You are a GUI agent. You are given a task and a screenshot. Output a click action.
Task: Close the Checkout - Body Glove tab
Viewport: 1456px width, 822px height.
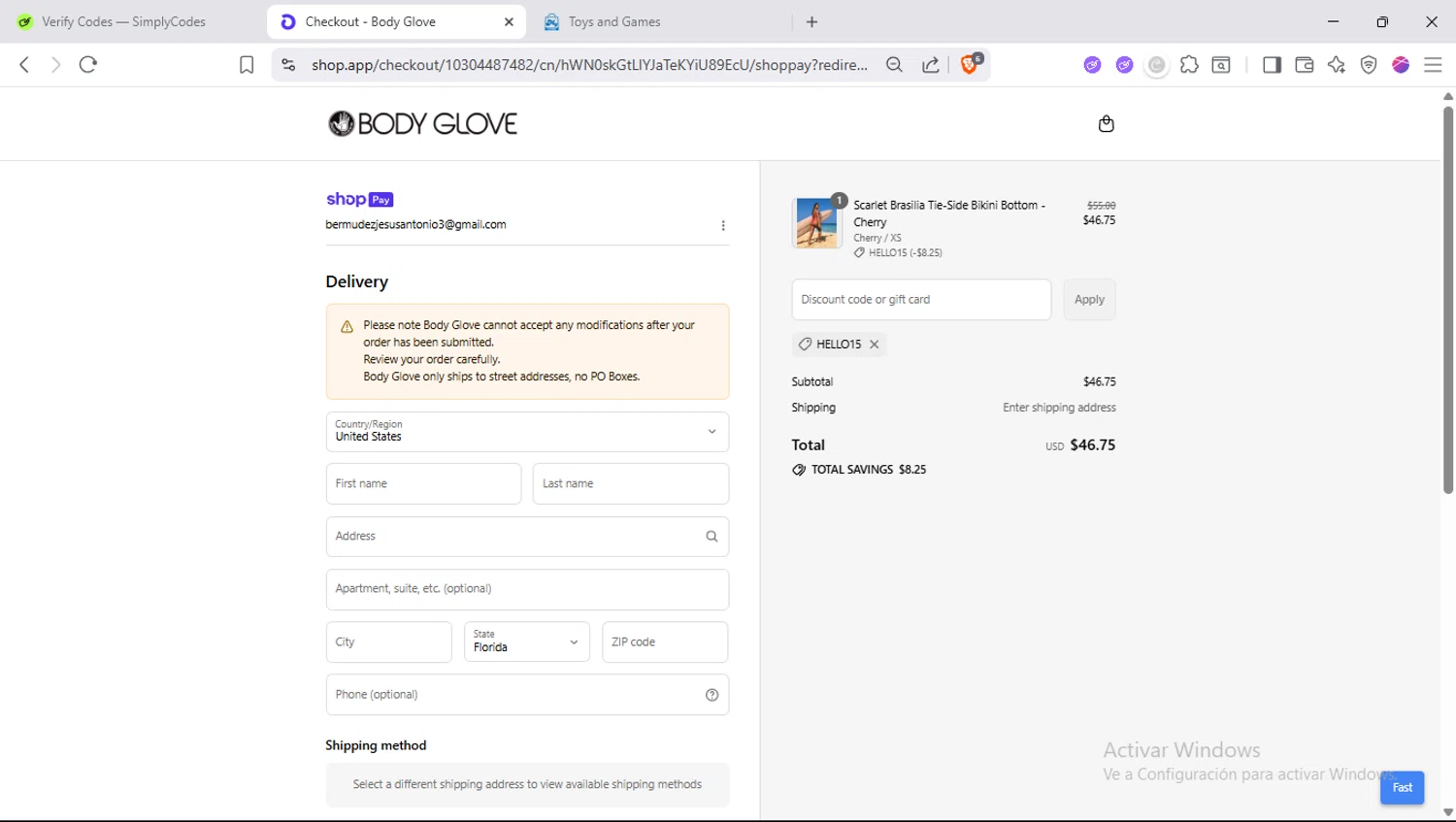point(509,21)
